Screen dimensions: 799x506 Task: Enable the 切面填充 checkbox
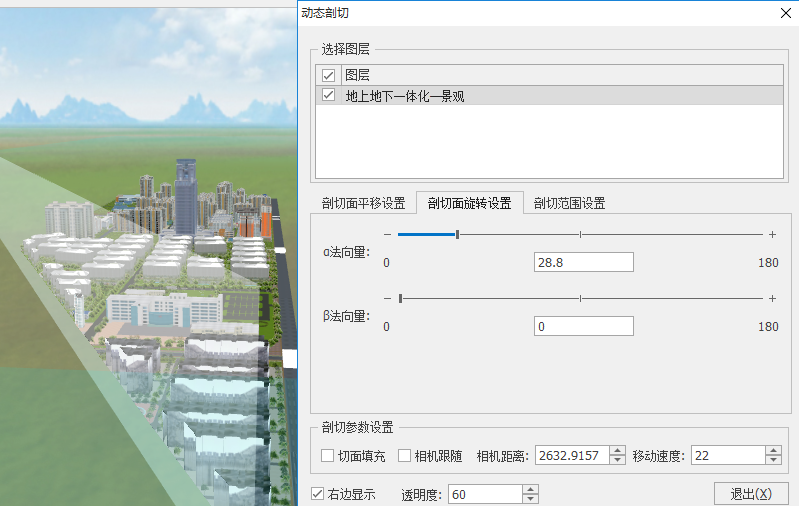coord(328,456)
